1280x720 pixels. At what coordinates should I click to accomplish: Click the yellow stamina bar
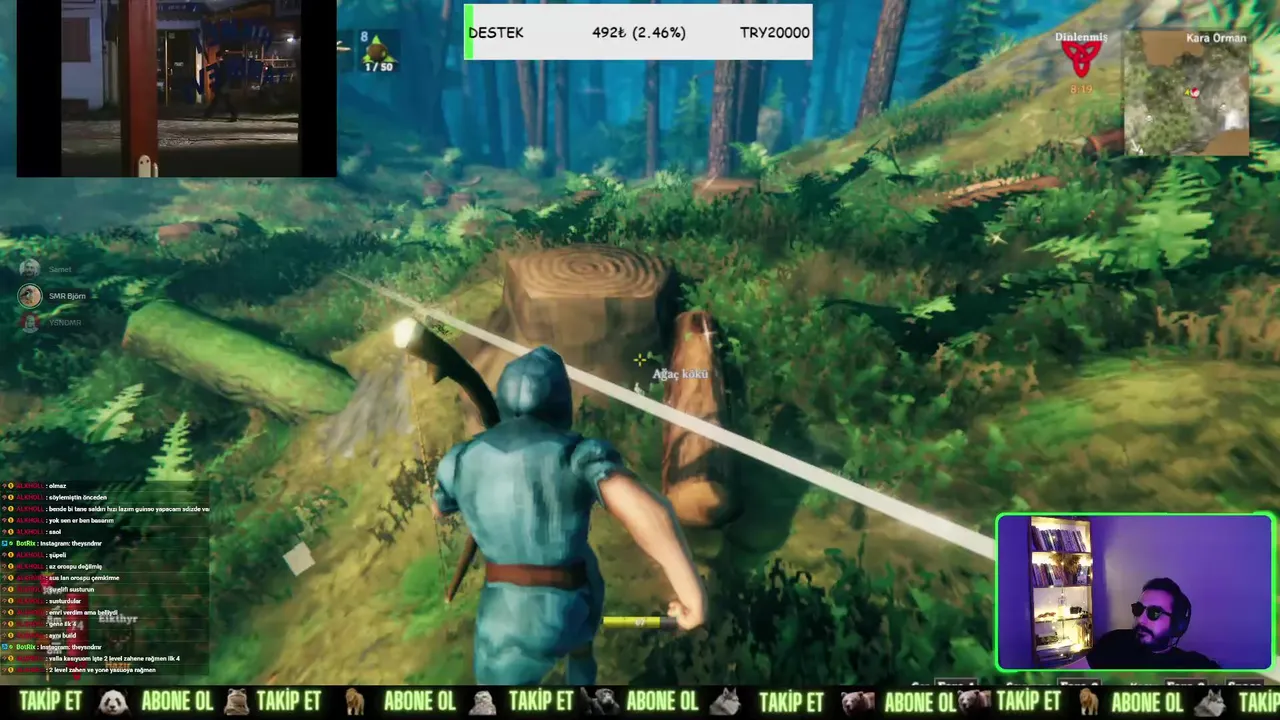click(x=637, y=621)
